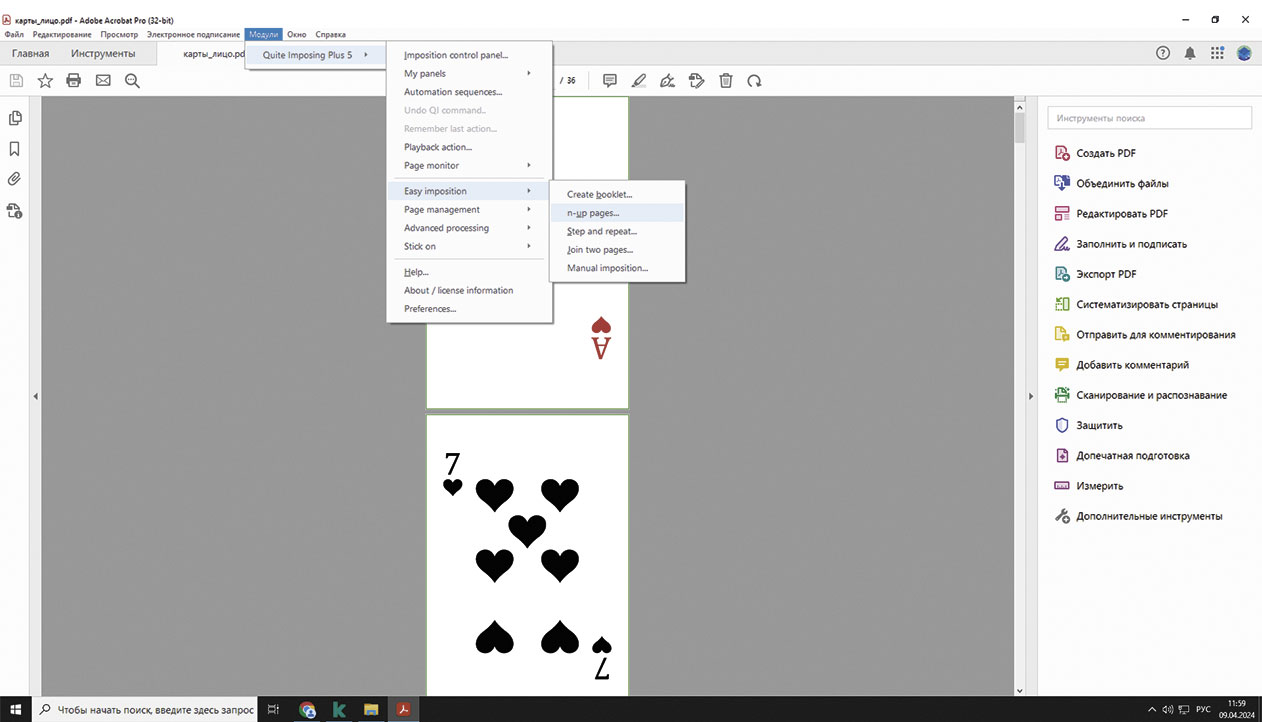Click the highlighter pen tool icon
This screenshot has width=1262, height=722.
click(x=638, y=81)
